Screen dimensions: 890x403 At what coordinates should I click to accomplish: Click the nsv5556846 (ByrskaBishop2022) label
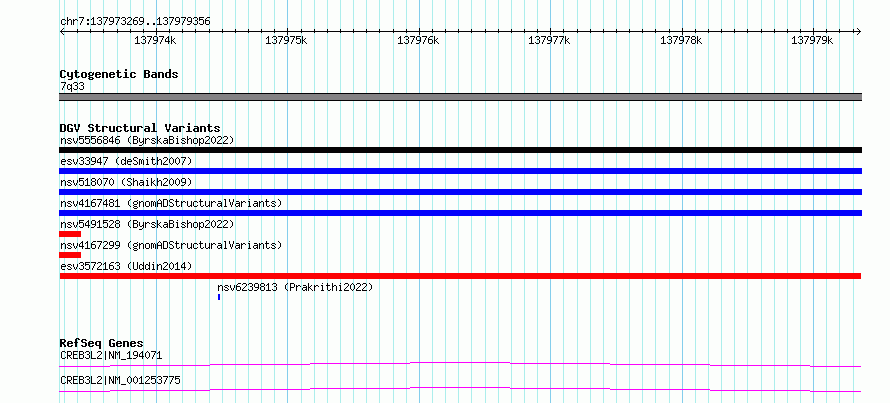tap(147, 140)
